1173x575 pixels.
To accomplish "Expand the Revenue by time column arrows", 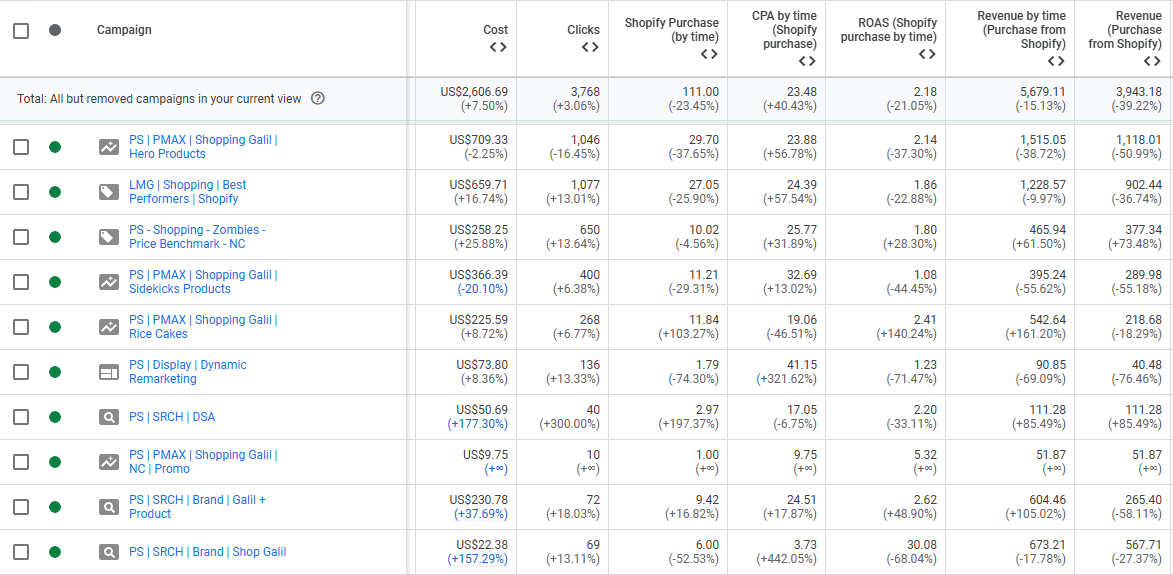I will 1056,61.
